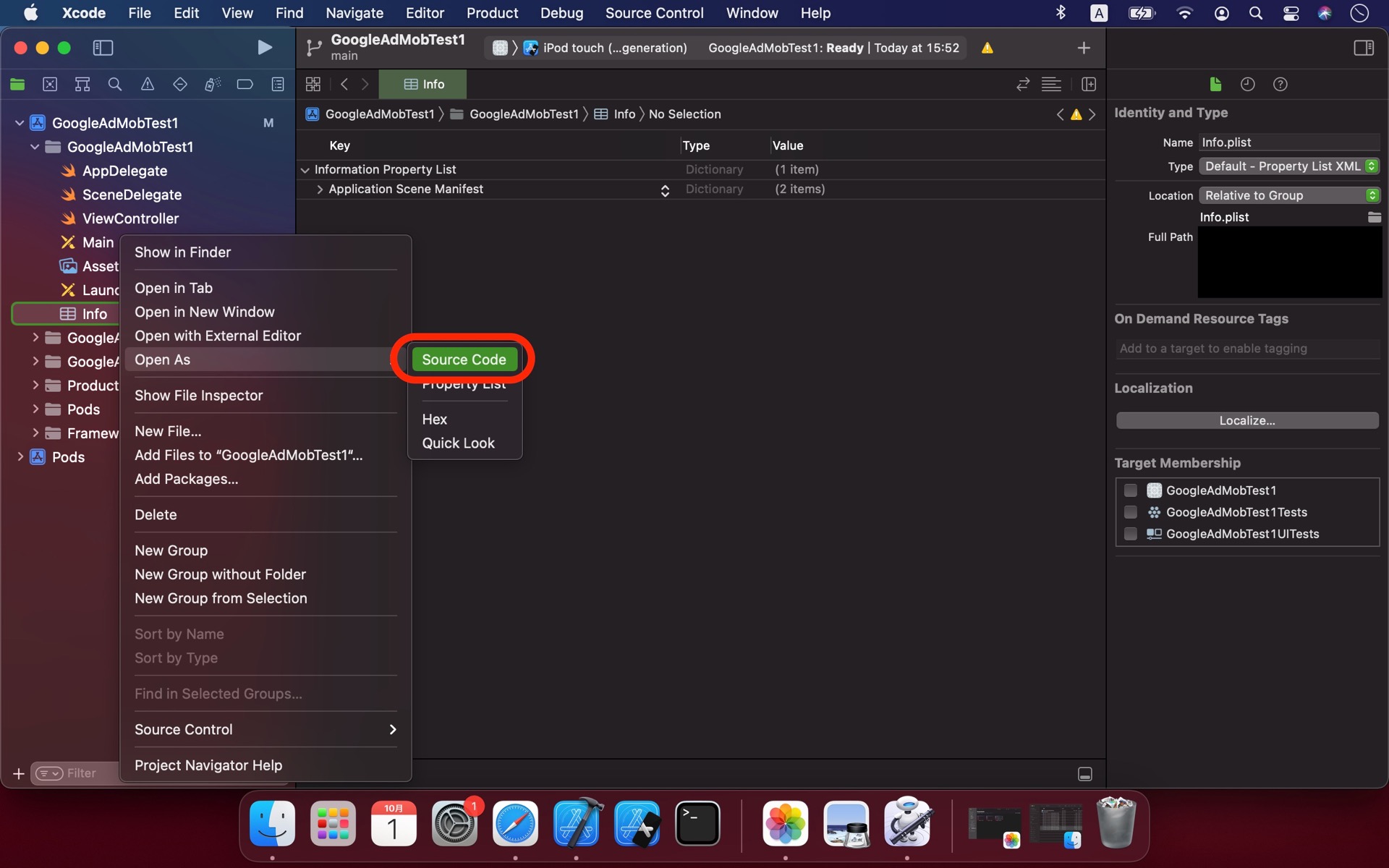This screenshot has height=868, width=1389.
Task: Open Safari from the Dock
Action: [515, 823]
